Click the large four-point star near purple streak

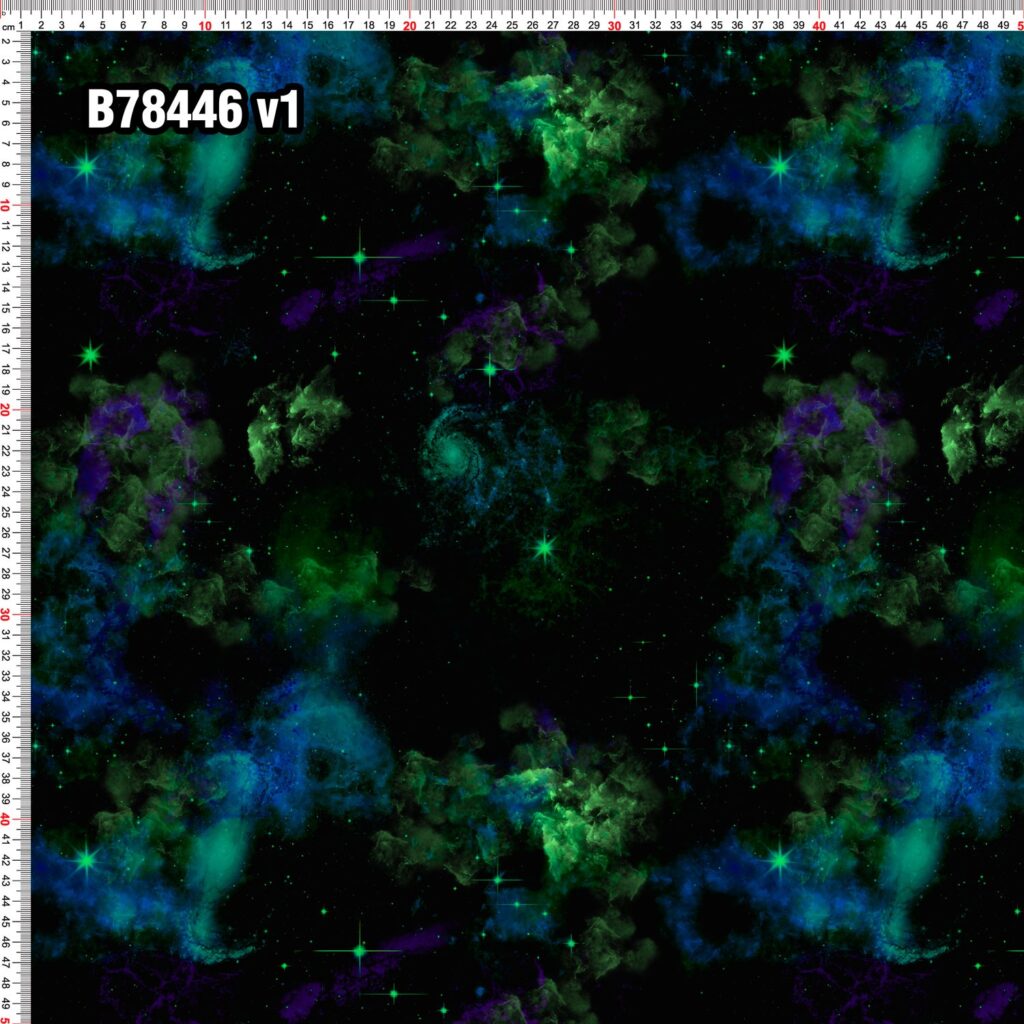point(360,257)
